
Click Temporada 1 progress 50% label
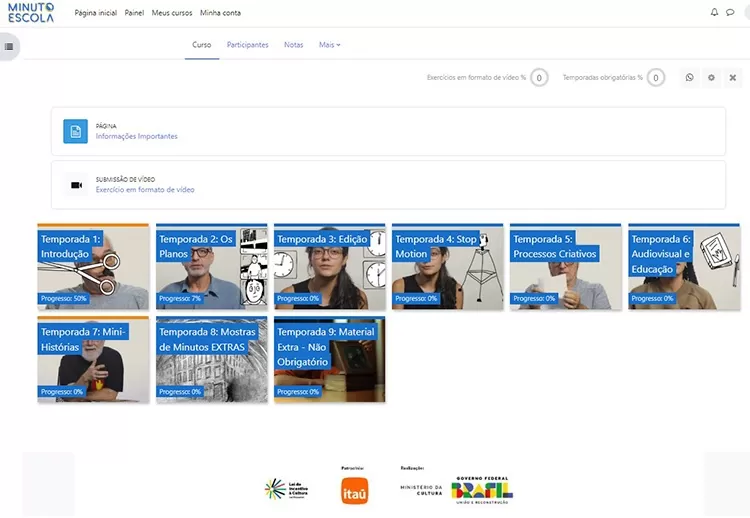[64, 298]
